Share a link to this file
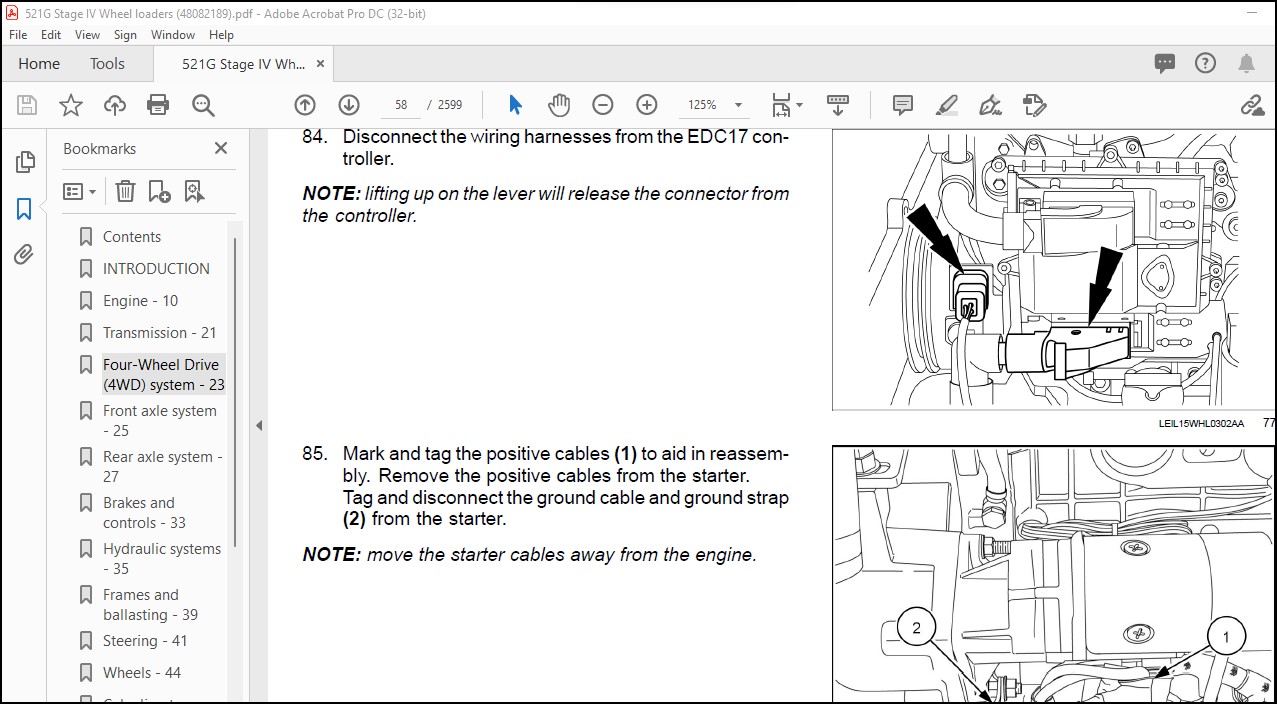The image size is (1277, 704). pos(1252,105)
